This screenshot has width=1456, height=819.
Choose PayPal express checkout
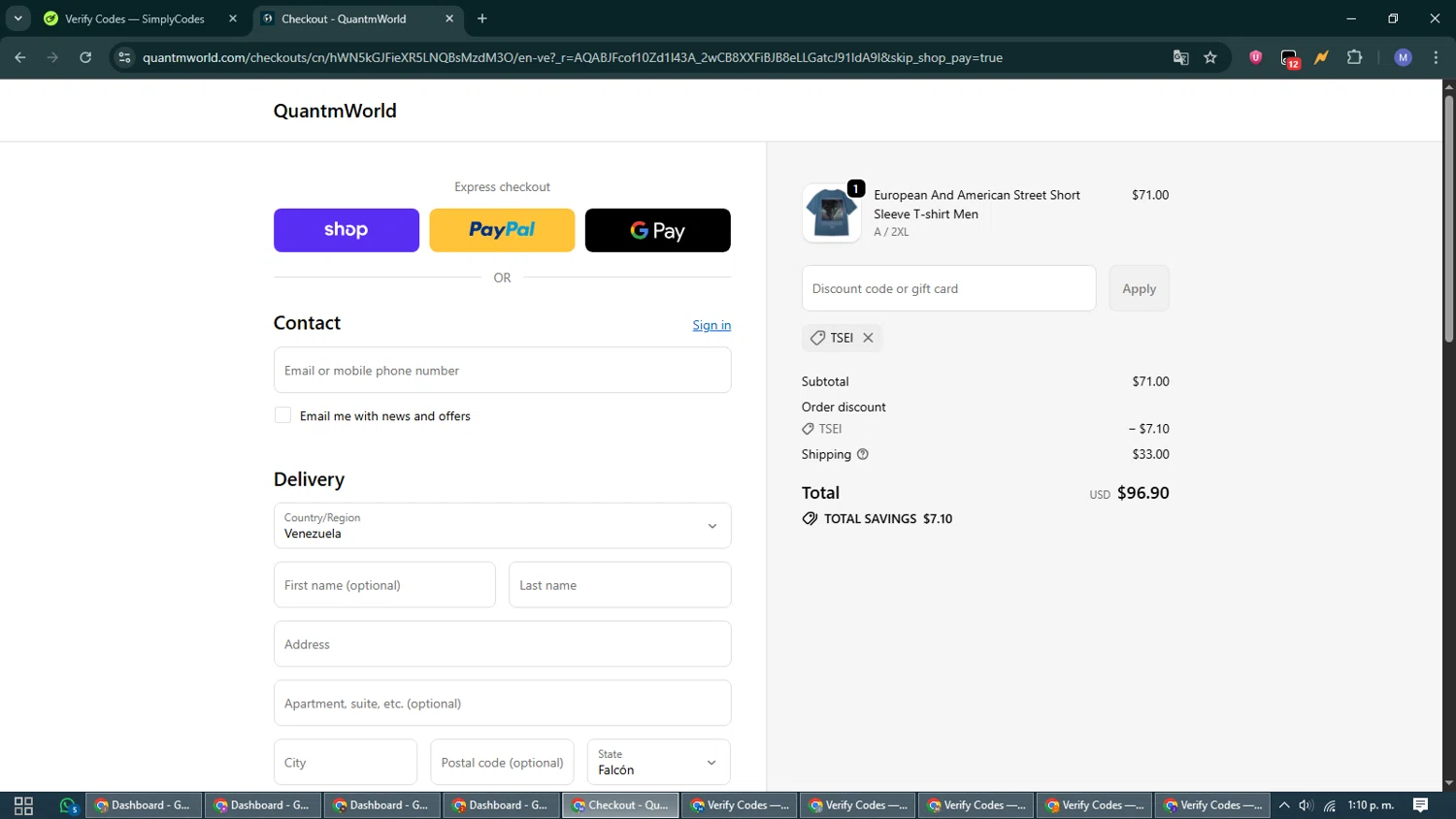[x=502, y=230]
